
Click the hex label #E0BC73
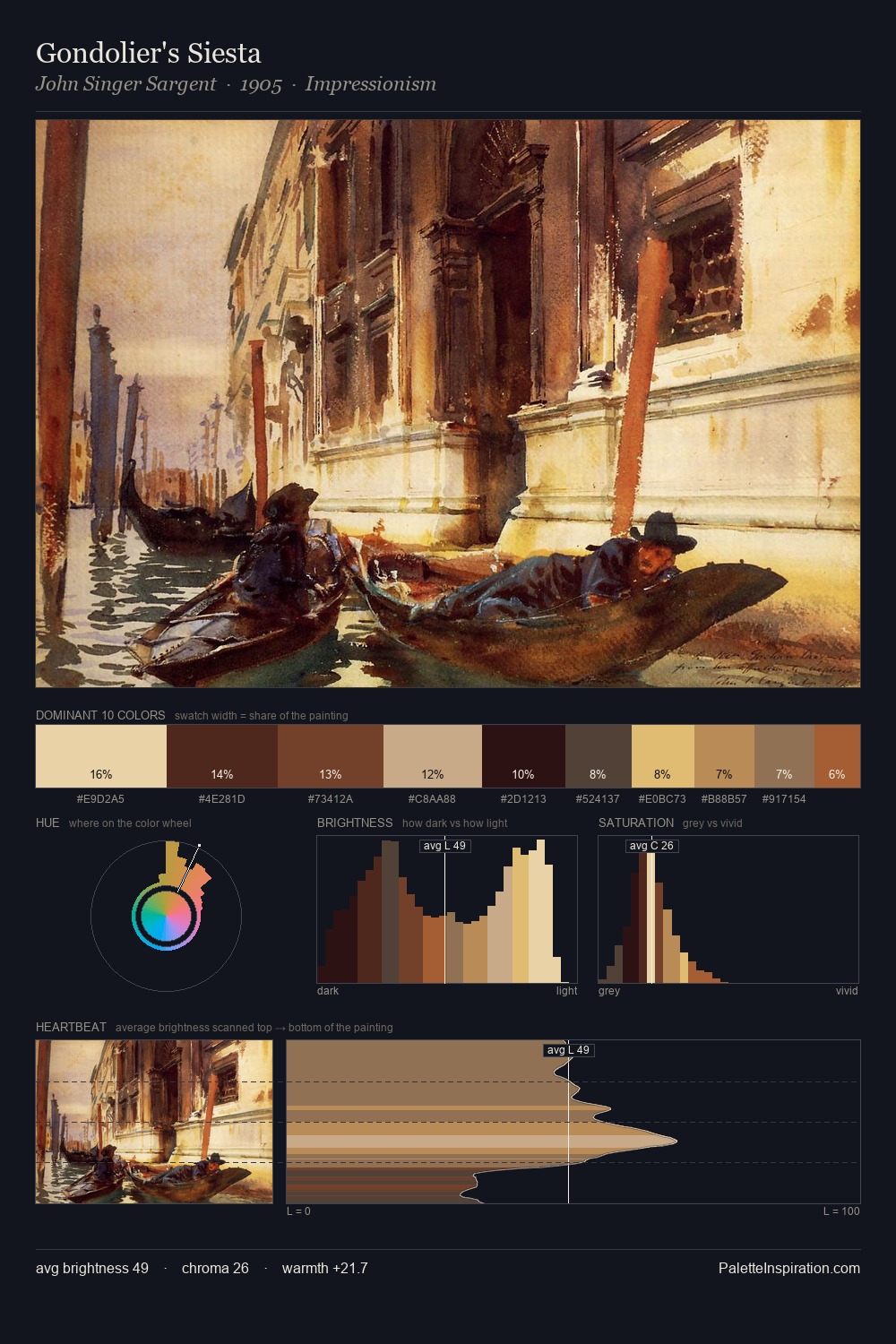pos(663,799)
